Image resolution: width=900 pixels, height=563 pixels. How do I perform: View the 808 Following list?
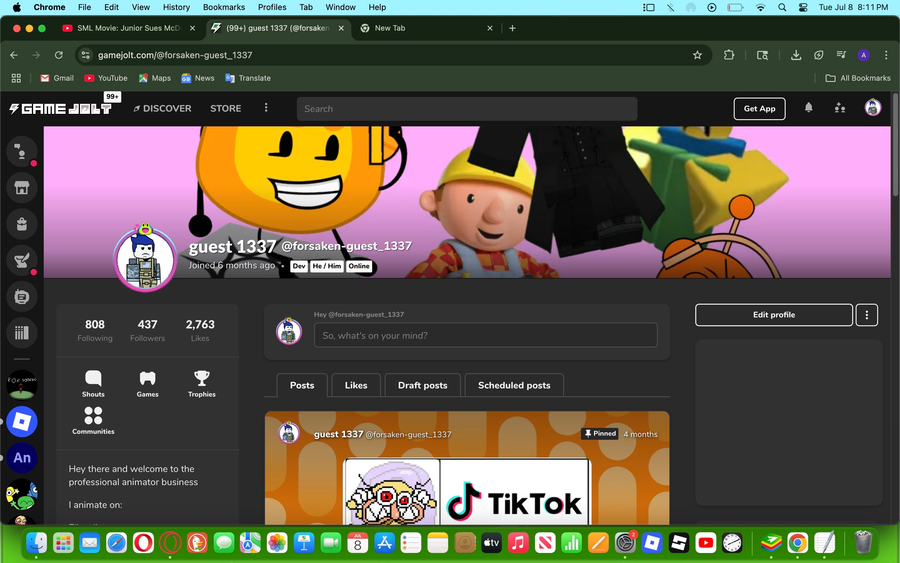(x=95, y=330)
